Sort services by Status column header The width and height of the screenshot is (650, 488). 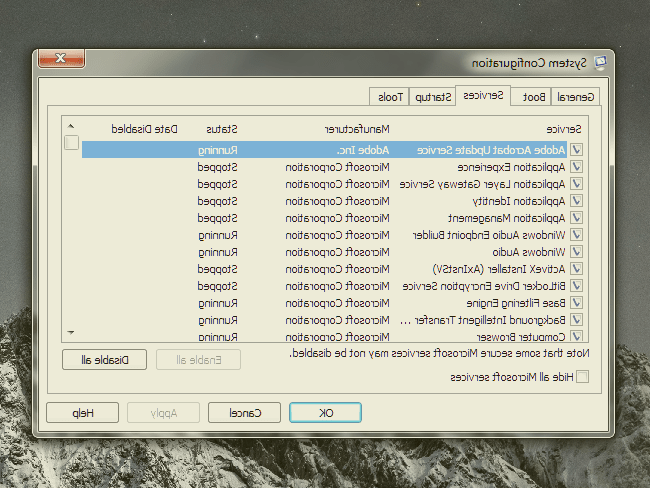[220, 129]
